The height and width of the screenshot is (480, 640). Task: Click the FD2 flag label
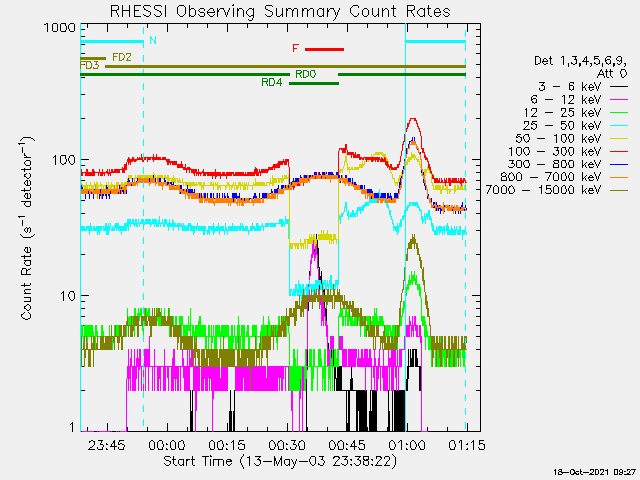click(x=122, y=57)
